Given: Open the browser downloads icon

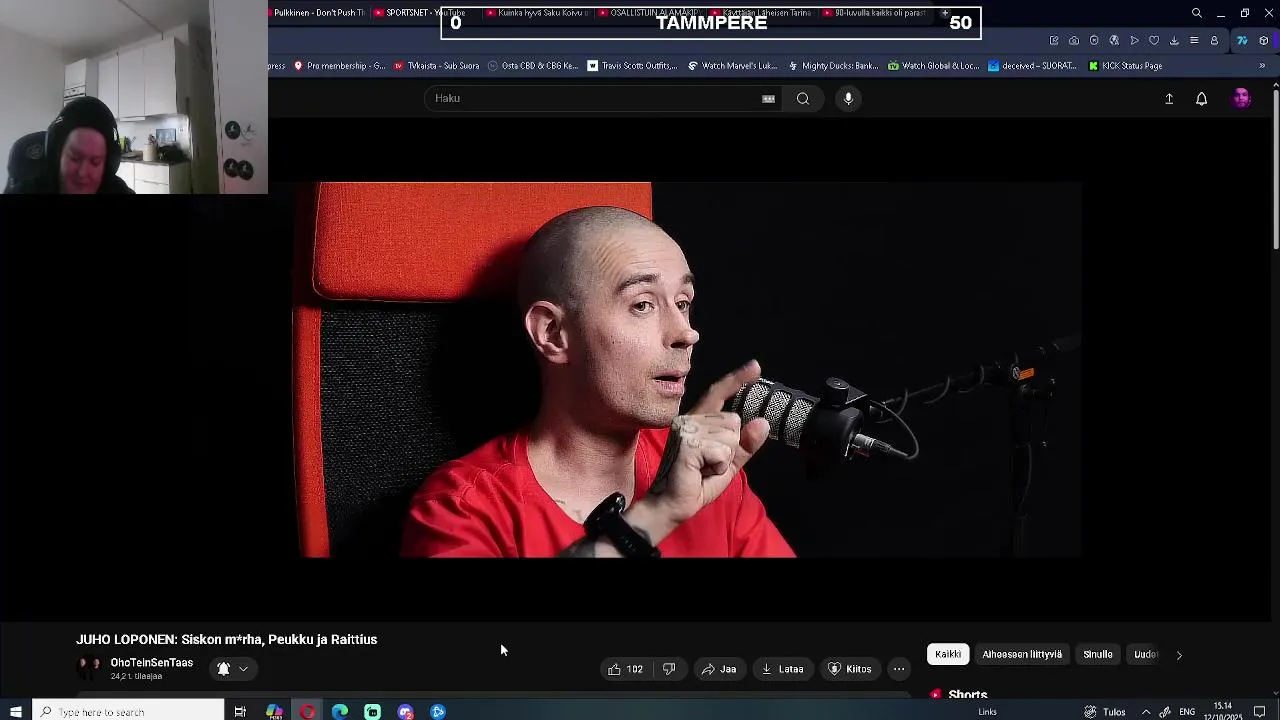Looking at the screenshot, I should 1174,41.
